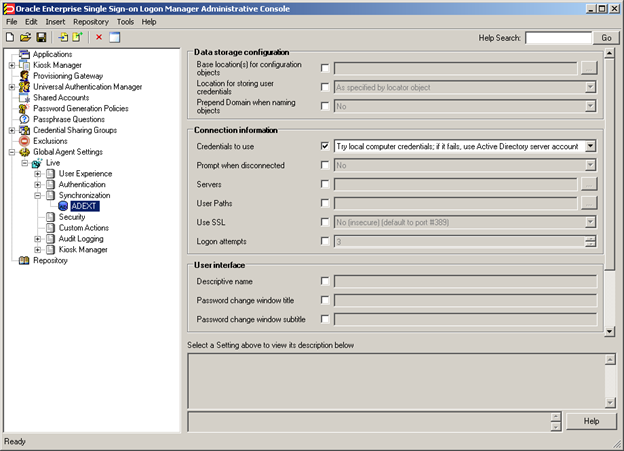Enable Base location(s) for configuration objects checkbox
Screen dimensions: 624x451
pos(325,68)
